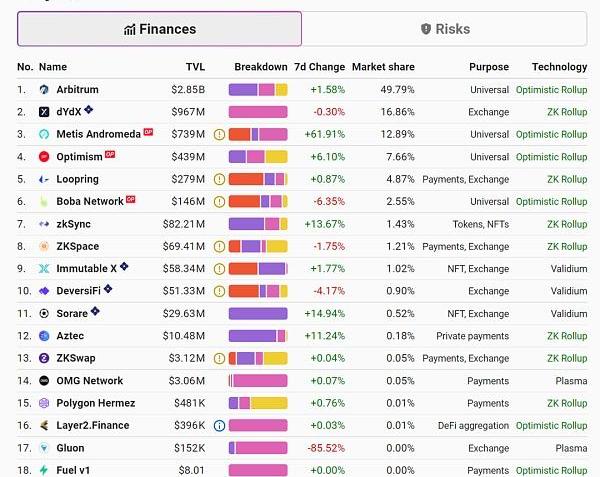
Task: Click the warning icon in Metis Andromeda row
Action: pyautogui.click(x=219, y=134)
